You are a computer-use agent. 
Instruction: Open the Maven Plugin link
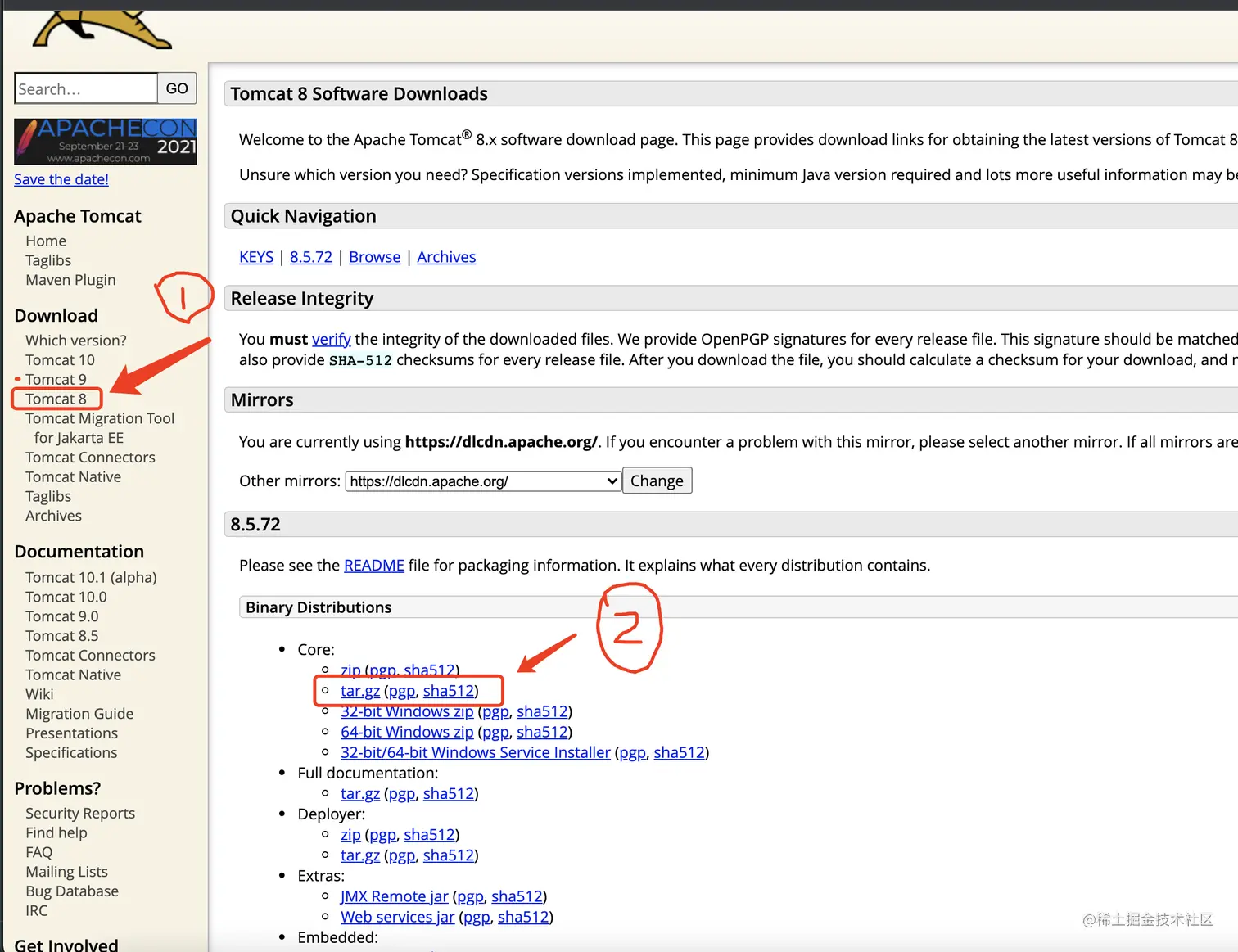70,280
